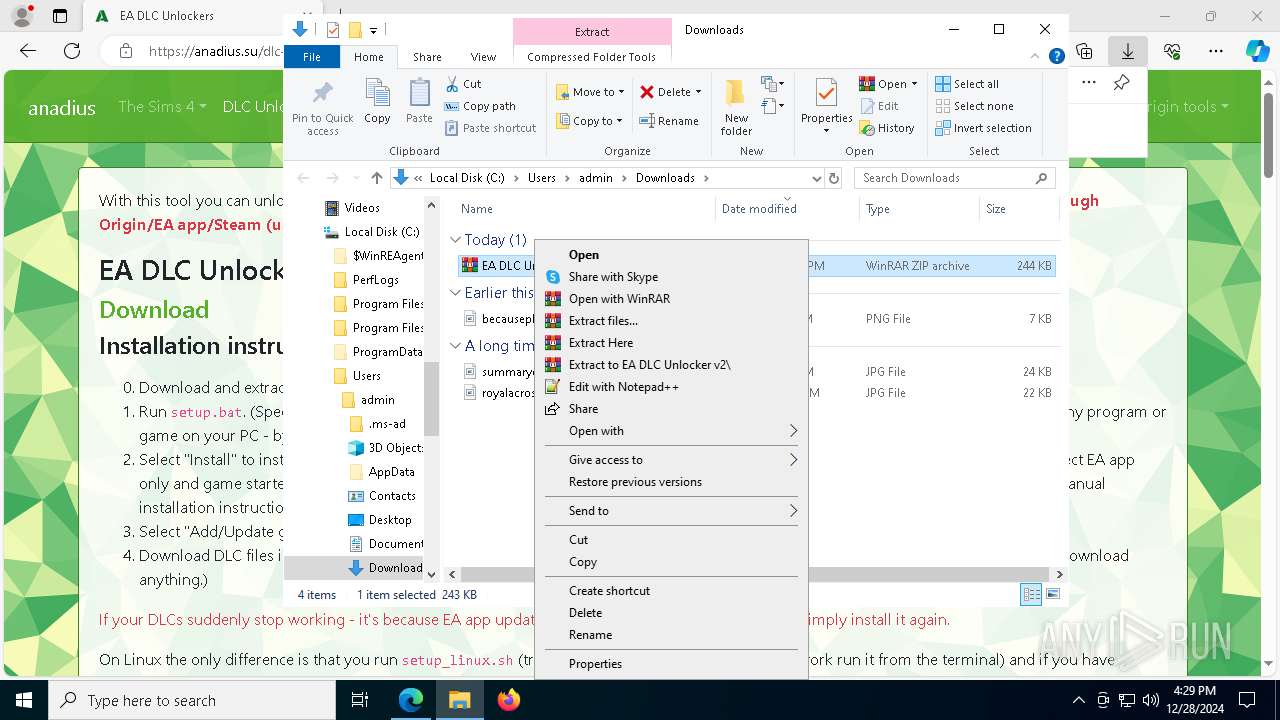1280x720 pixels.
Task: Click Rename in Organize group
Action: point(669,121)
